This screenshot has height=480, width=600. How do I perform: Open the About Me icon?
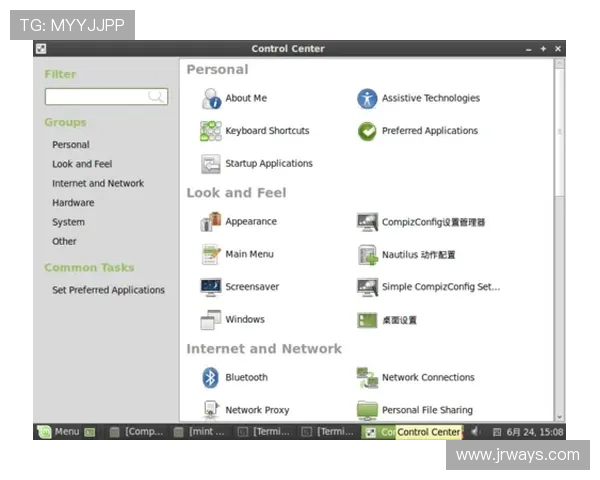[211, 99]
